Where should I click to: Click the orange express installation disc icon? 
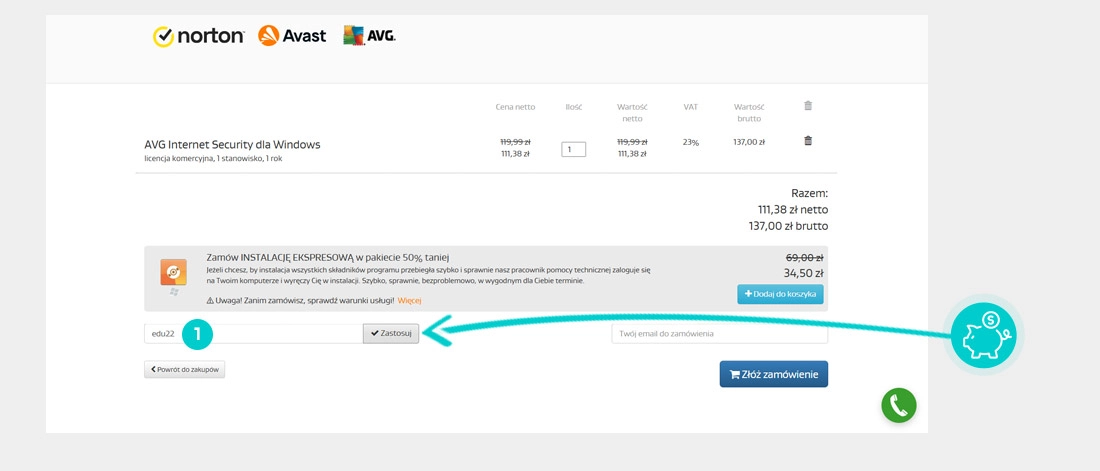(173, 273)
